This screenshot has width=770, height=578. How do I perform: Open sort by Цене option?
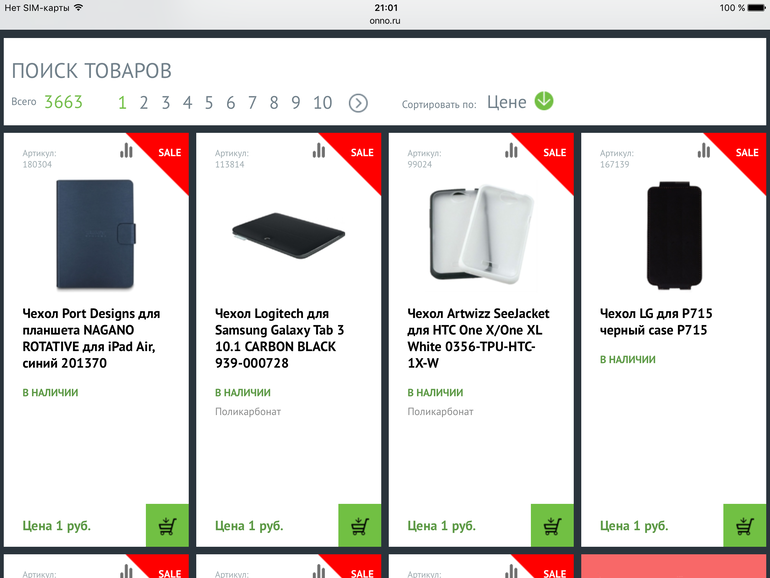(x=506, y=102)
